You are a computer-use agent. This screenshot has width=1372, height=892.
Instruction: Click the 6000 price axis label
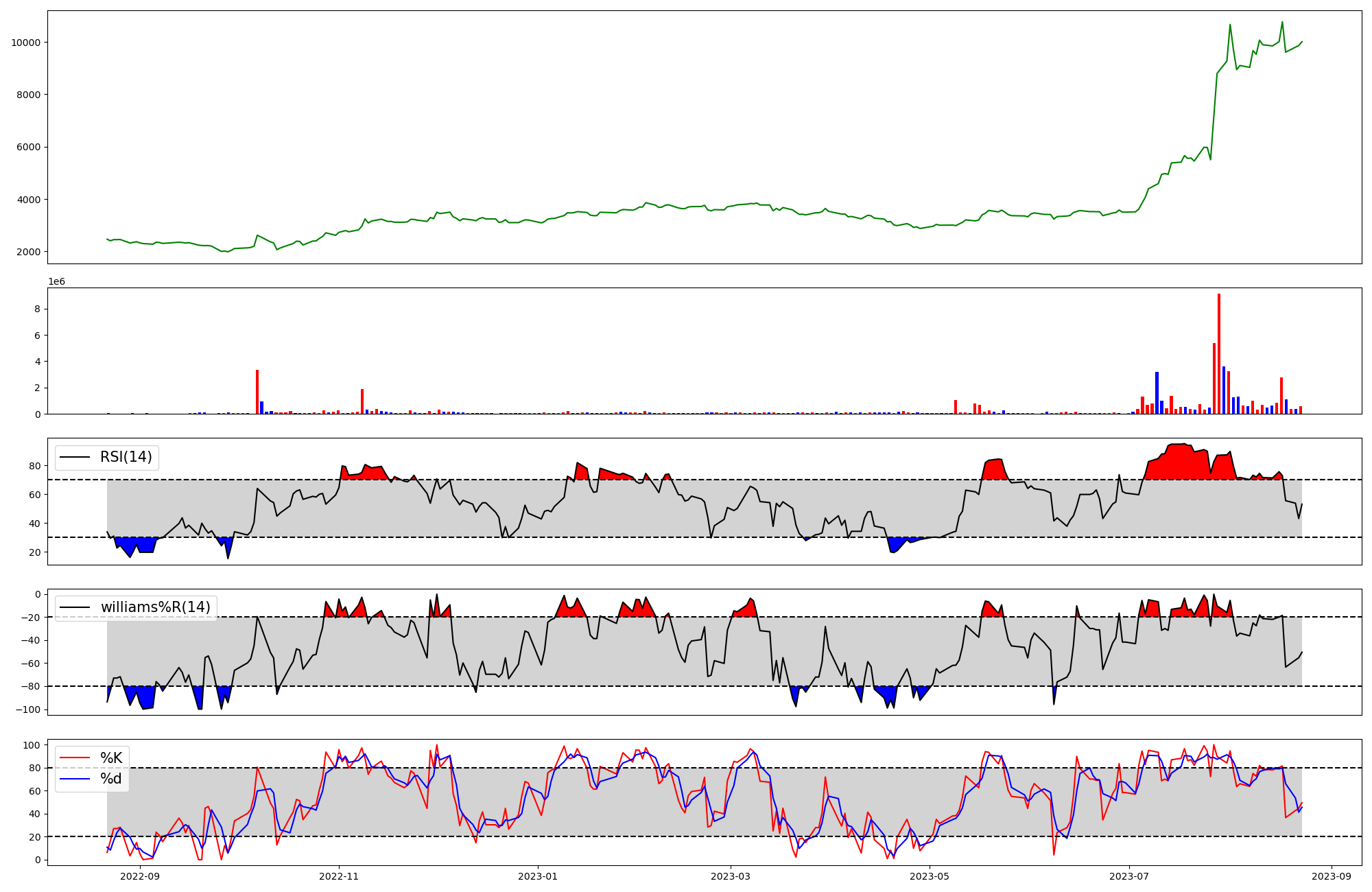pyautogui.click(x=29, y=147)
